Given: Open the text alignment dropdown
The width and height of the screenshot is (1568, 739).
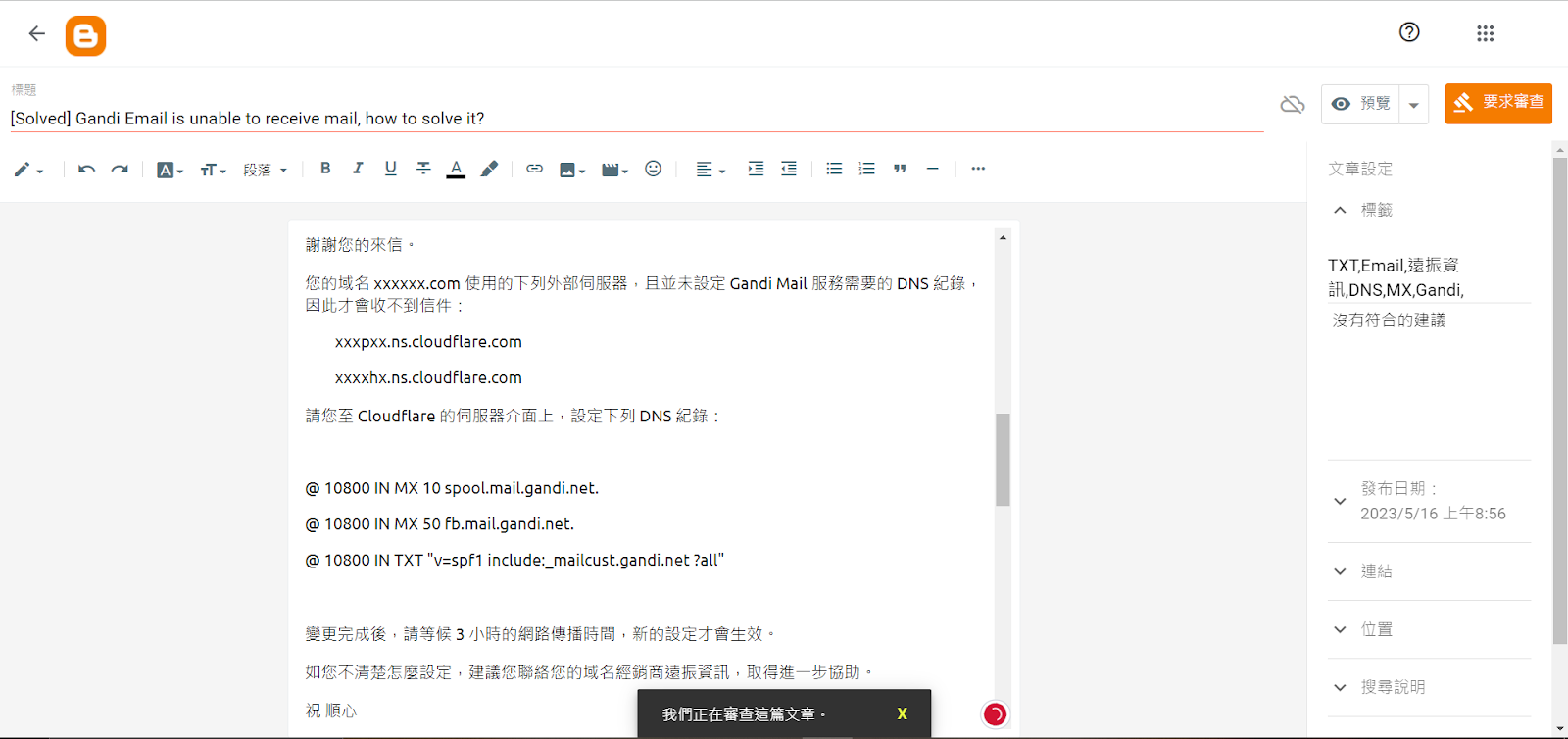Looking at the screenshot, I should (710, 170).
